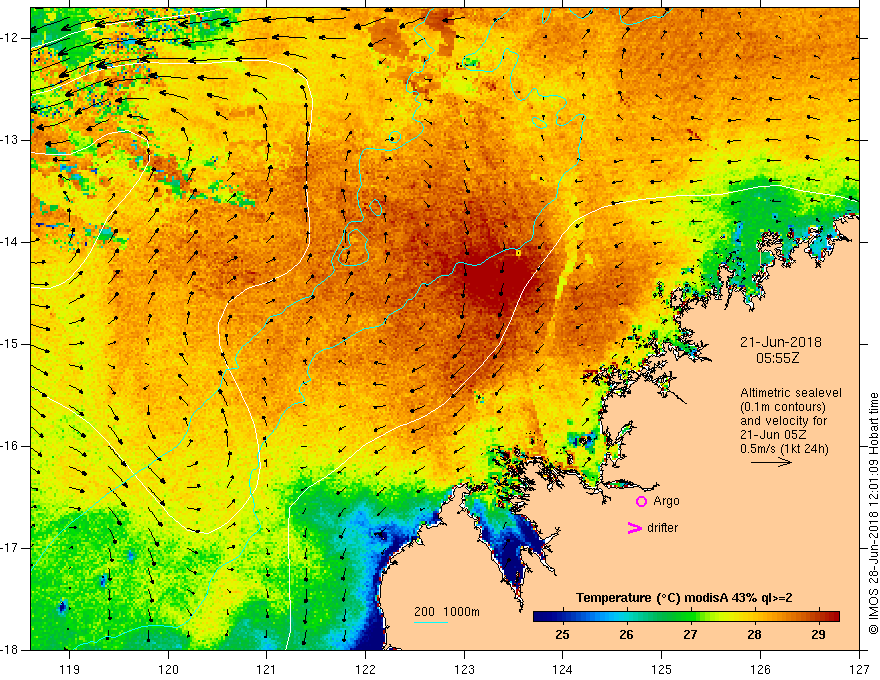This screenshot has width=880, height=680.
Task: Click the longitude axis label 123
Action: (x=464, y=669)
